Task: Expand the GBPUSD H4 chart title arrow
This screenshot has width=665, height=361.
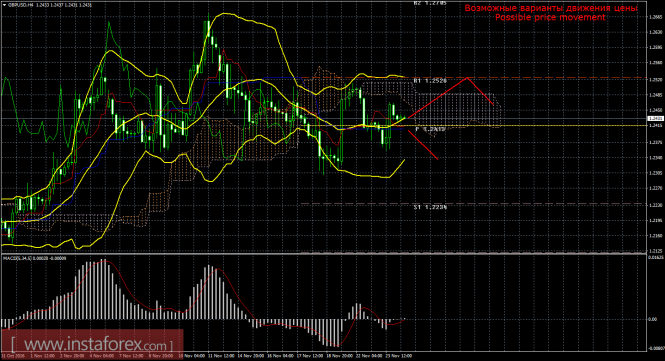Action: [4, 5]
